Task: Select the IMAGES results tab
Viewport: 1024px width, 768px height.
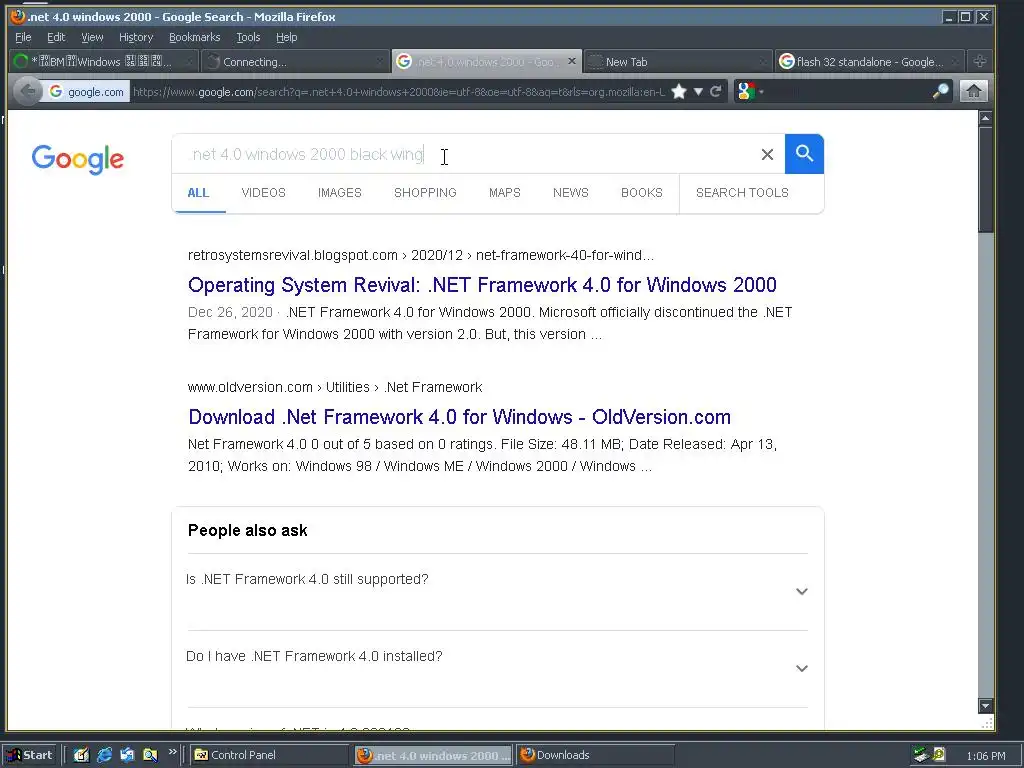Action: 340,193
